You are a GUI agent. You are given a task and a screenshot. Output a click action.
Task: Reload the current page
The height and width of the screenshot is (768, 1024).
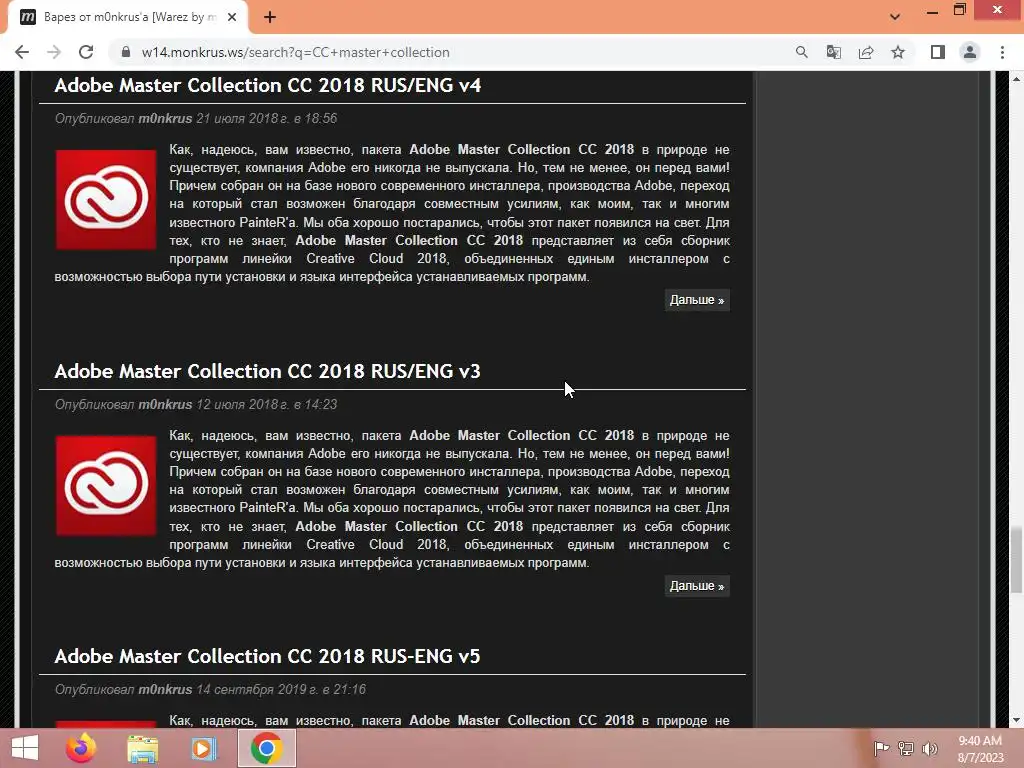(x=86, y=52)
